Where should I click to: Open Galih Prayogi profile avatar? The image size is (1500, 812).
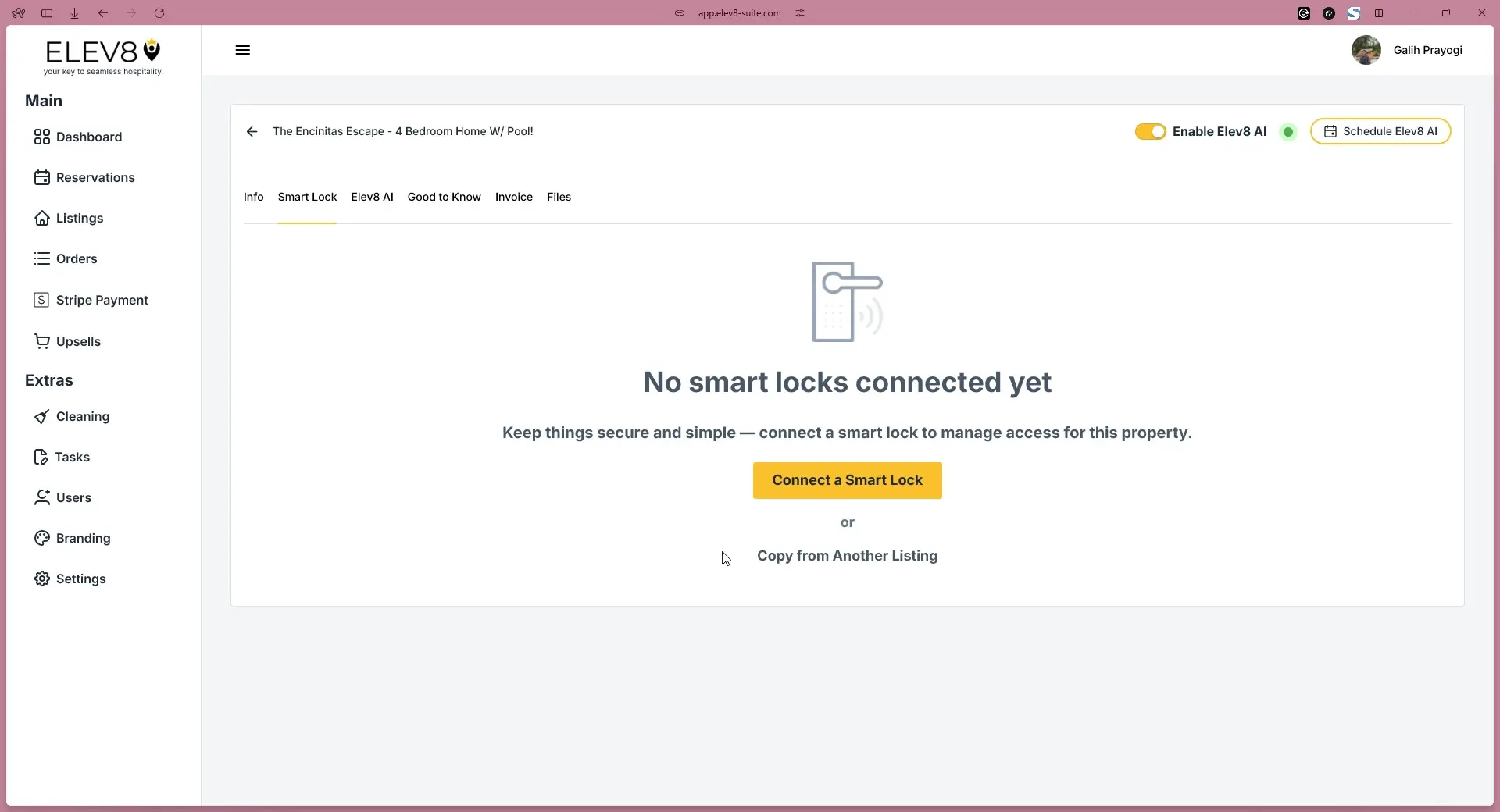click(1366, 50)
